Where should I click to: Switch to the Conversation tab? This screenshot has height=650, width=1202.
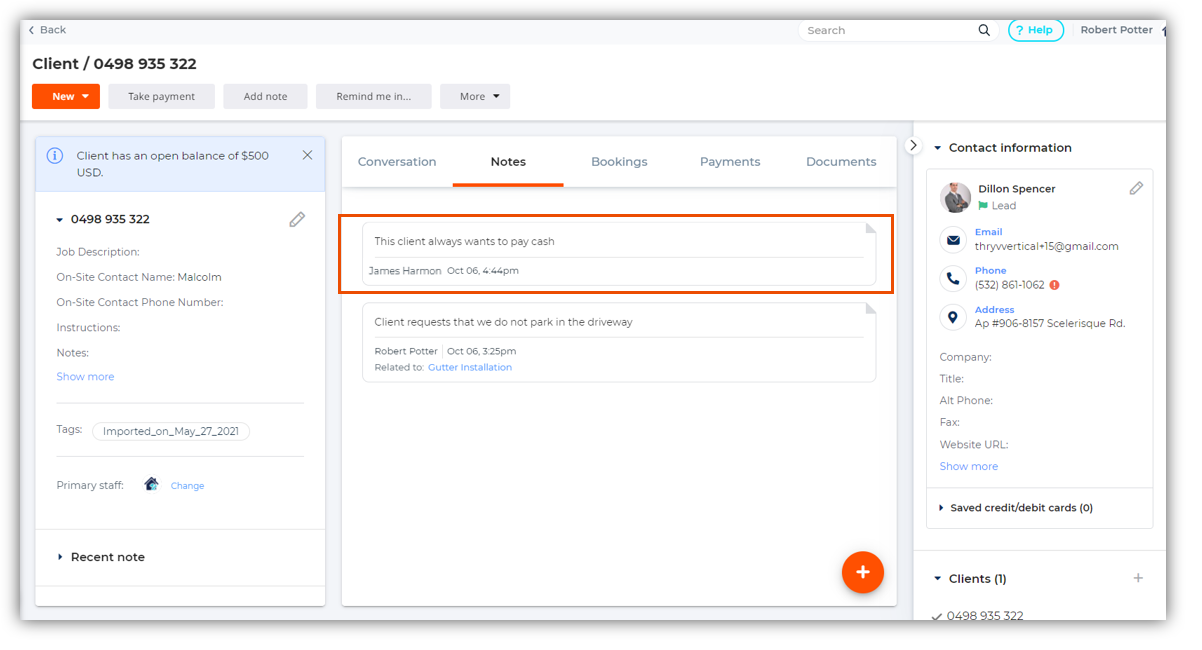[x=397, y=161]
